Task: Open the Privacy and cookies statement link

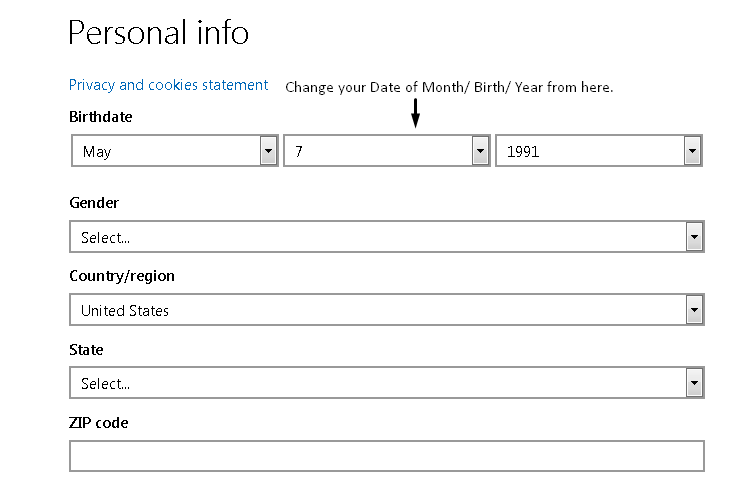Action: [168, 85]
